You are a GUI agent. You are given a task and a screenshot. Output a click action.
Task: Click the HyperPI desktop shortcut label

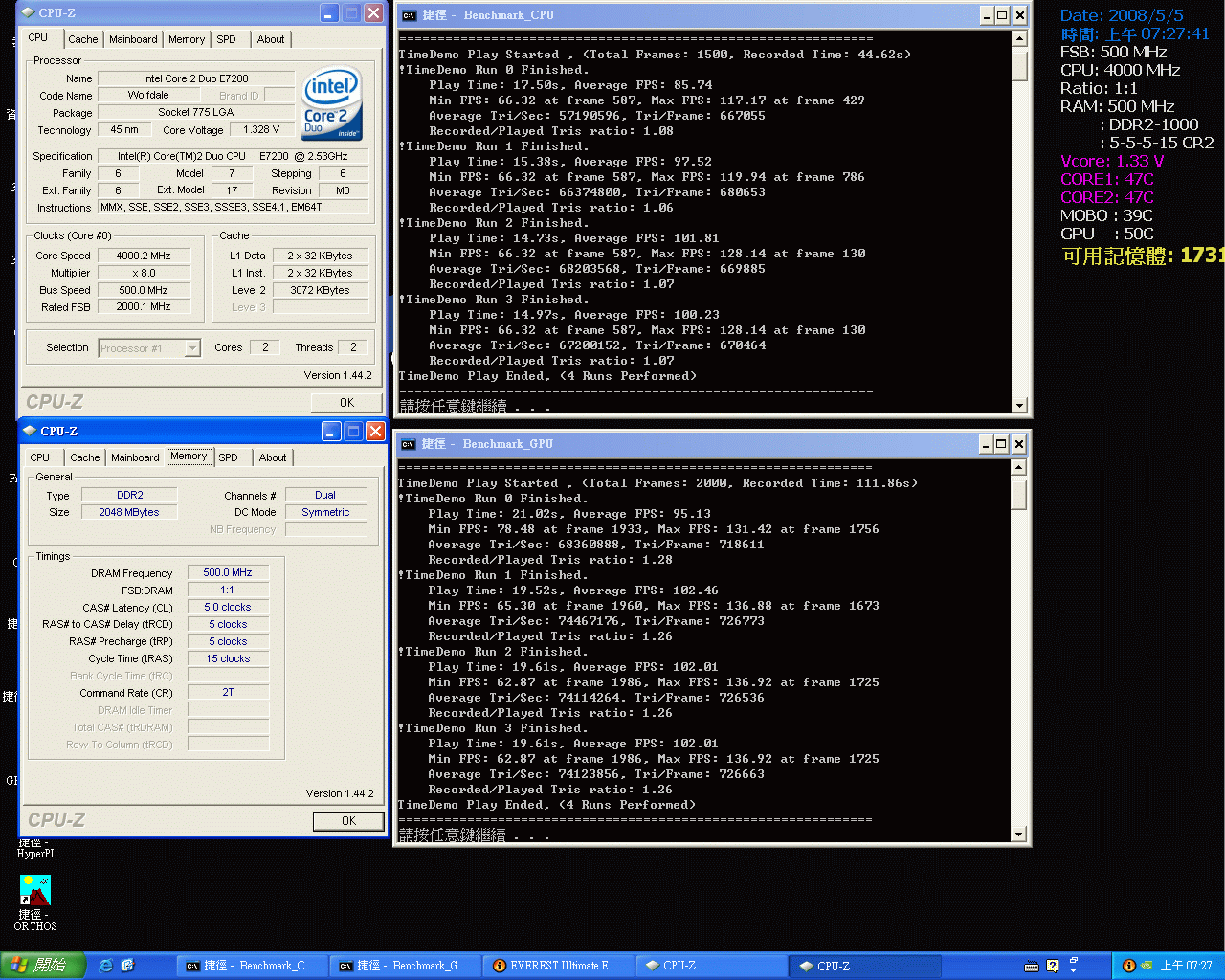click(35, 849)
